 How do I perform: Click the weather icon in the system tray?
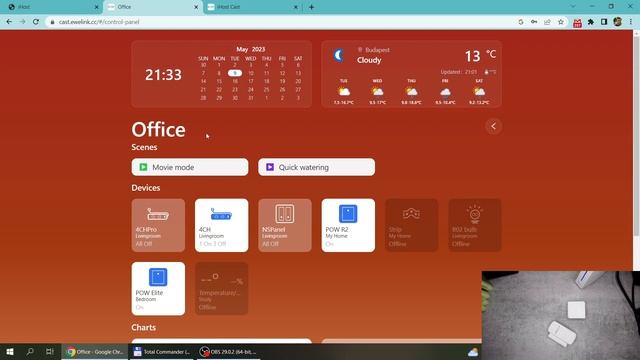[x=473, y=352]
